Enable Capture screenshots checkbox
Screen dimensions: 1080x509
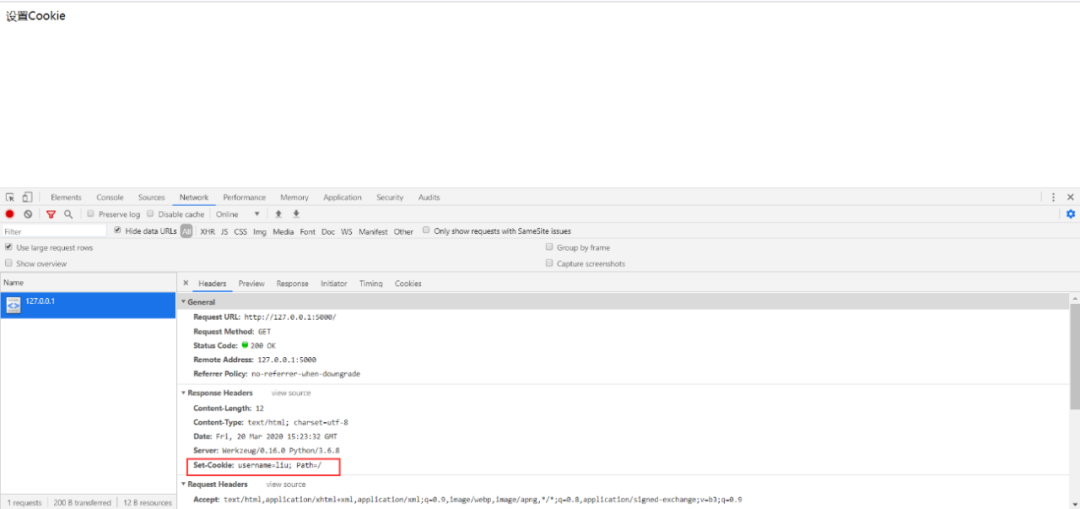click(549, 263)
